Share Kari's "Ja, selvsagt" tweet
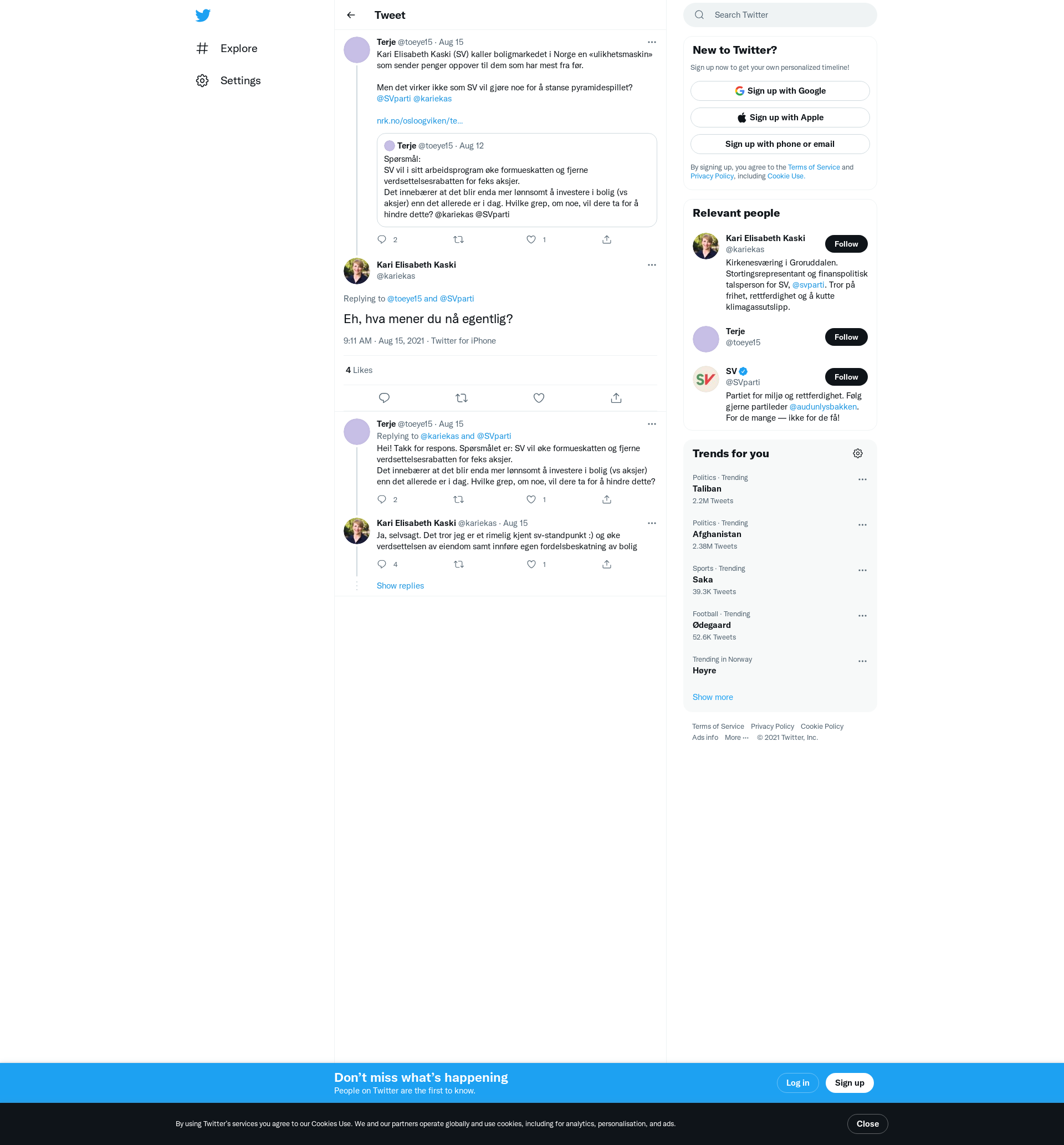This screenshot has height=1145, width=1064. [607, 564]
